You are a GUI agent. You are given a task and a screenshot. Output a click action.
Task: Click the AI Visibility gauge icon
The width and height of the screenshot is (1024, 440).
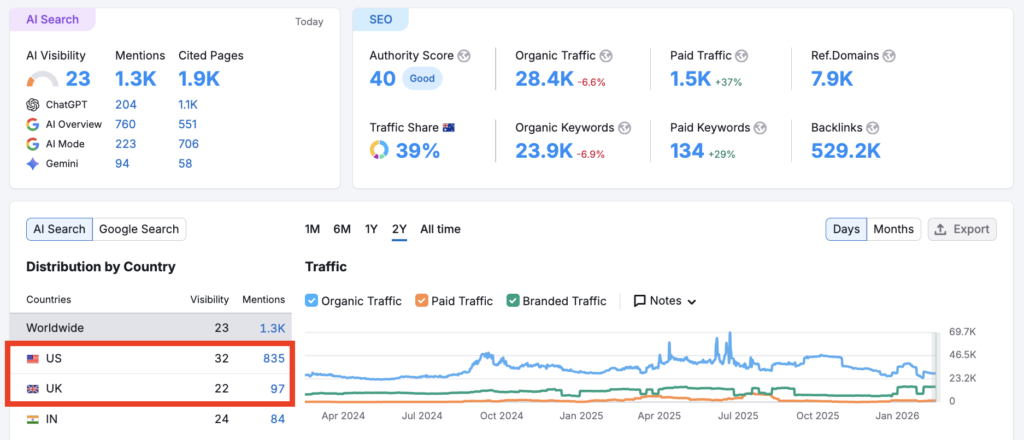(42, 79)
